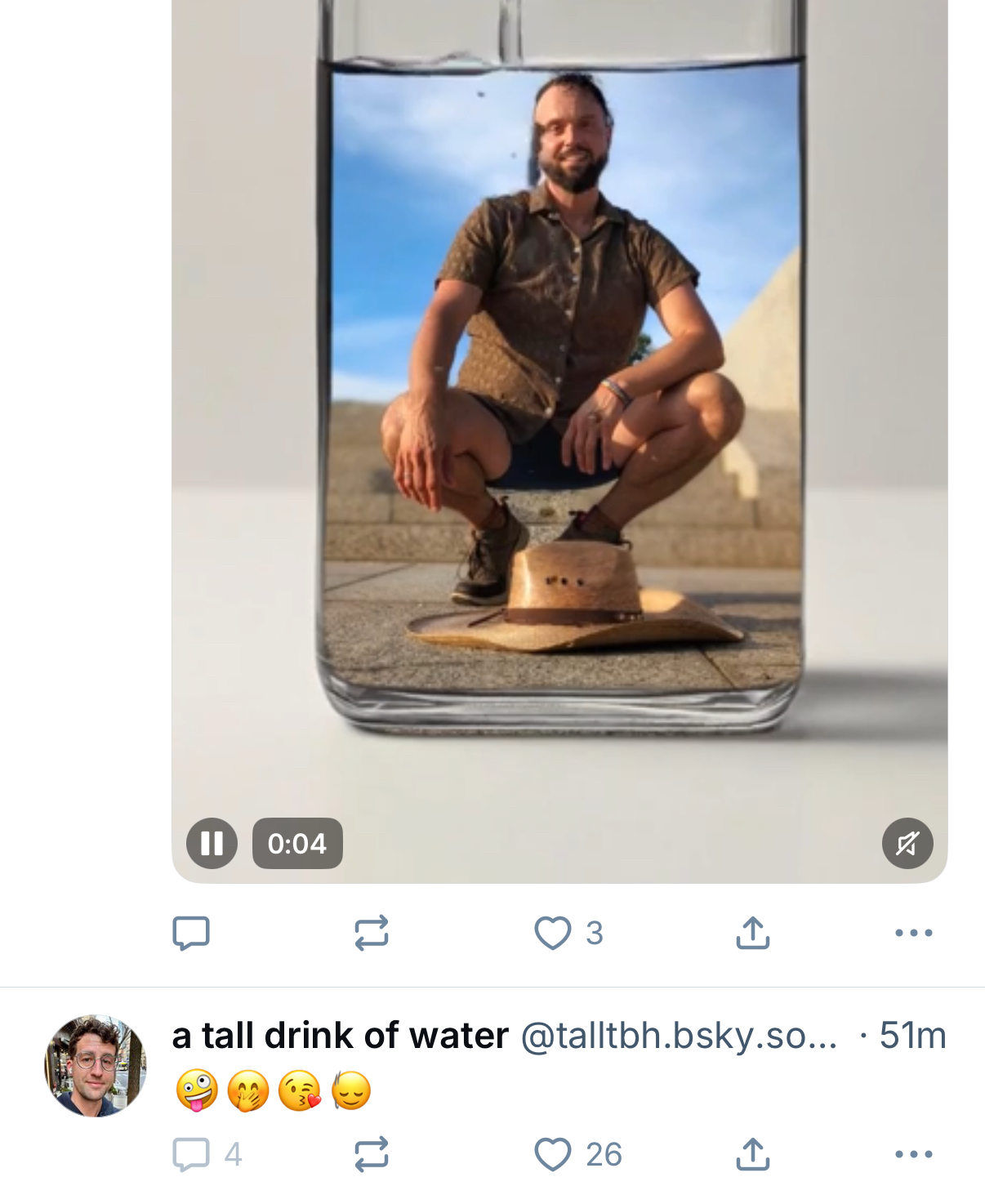This screenshot has height=1204, width=985.
Task: Open the water bottle video fullscreen
Action: click(x=559, y=408)
